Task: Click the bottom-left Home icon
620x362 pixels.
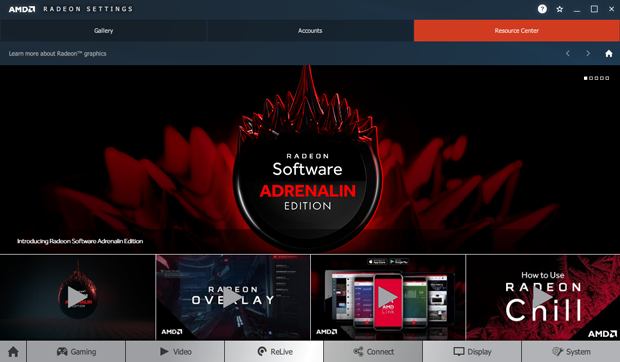Action: pyautogui.click(x=13, y=352)
